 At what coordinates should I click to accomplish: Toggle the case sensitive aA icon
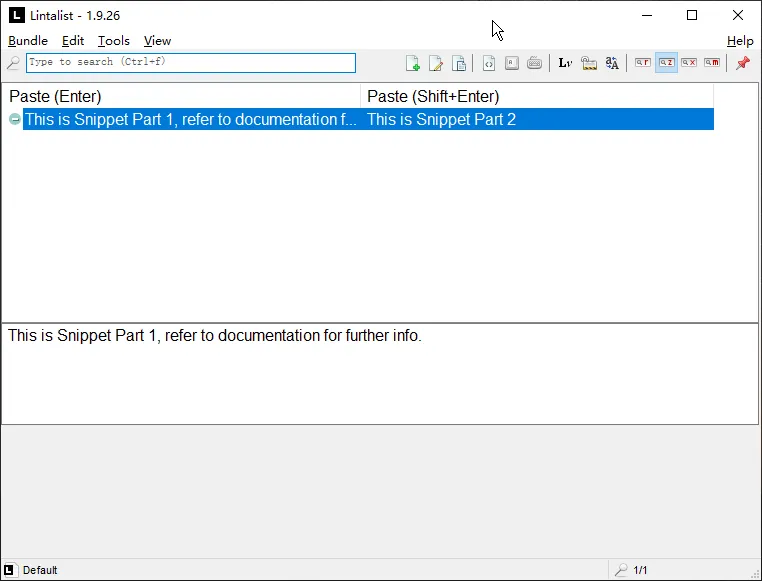point(612,63)
